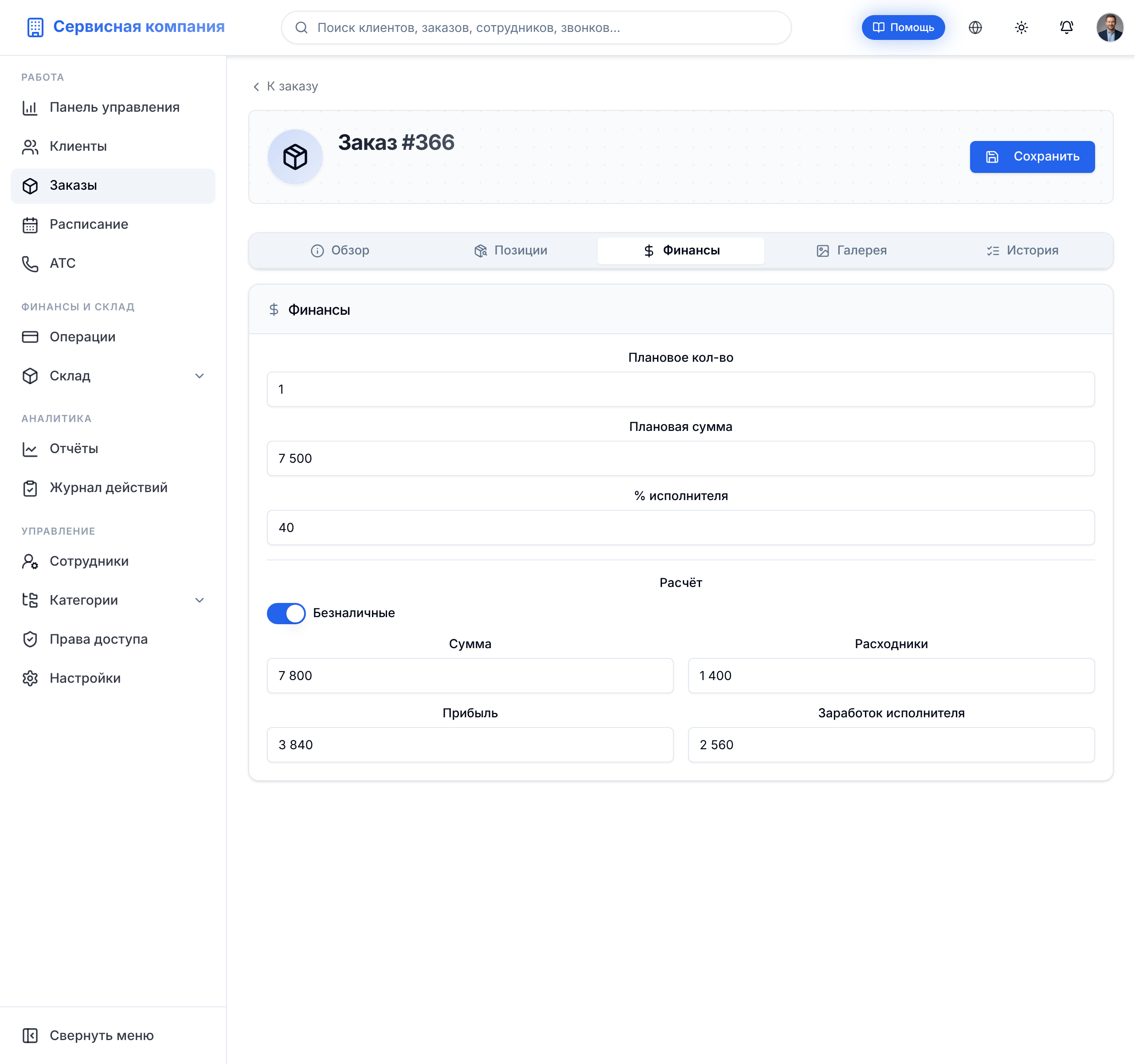
Task: Open language selector globe icon
Action: pyautogui.click(x=975, y=27)
